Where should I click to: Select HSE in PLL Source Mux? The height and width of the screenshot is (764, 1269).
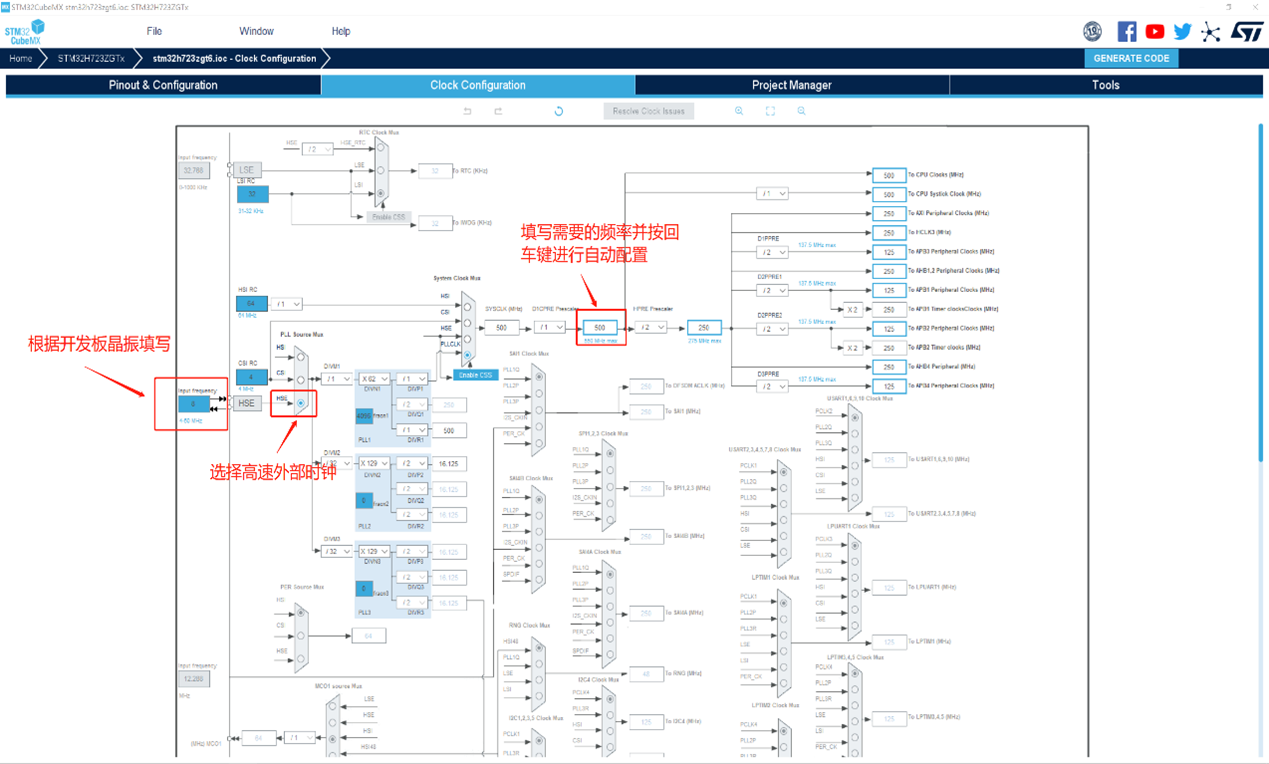(x=300, y=403)
